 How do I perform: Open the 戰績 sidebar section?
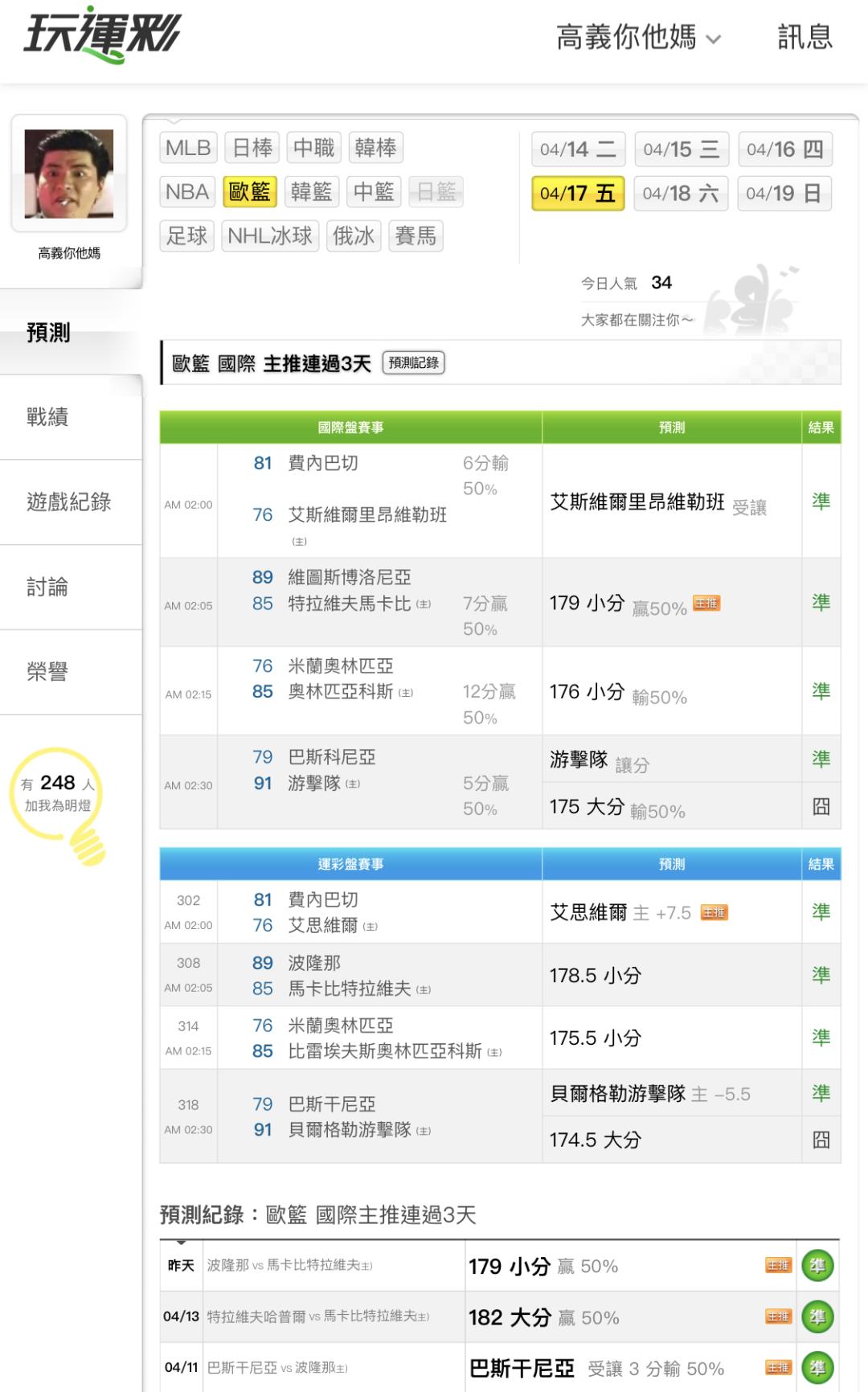pyautogui.click(x=71, y=417)
